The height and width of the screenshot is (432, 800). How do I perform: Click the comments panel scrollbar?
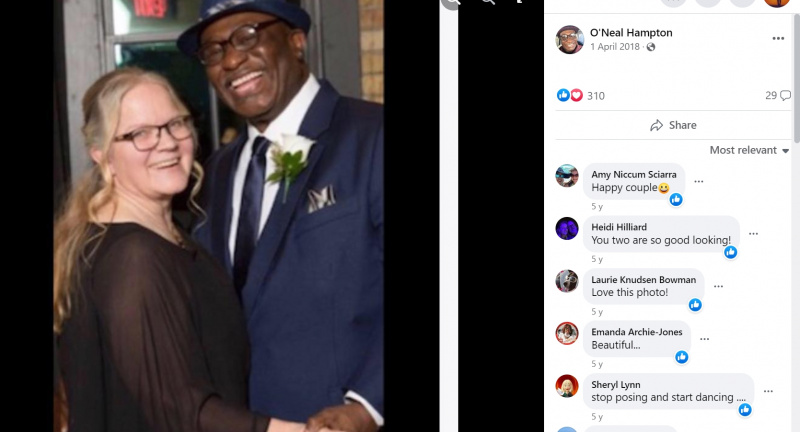tap(796, 79)
